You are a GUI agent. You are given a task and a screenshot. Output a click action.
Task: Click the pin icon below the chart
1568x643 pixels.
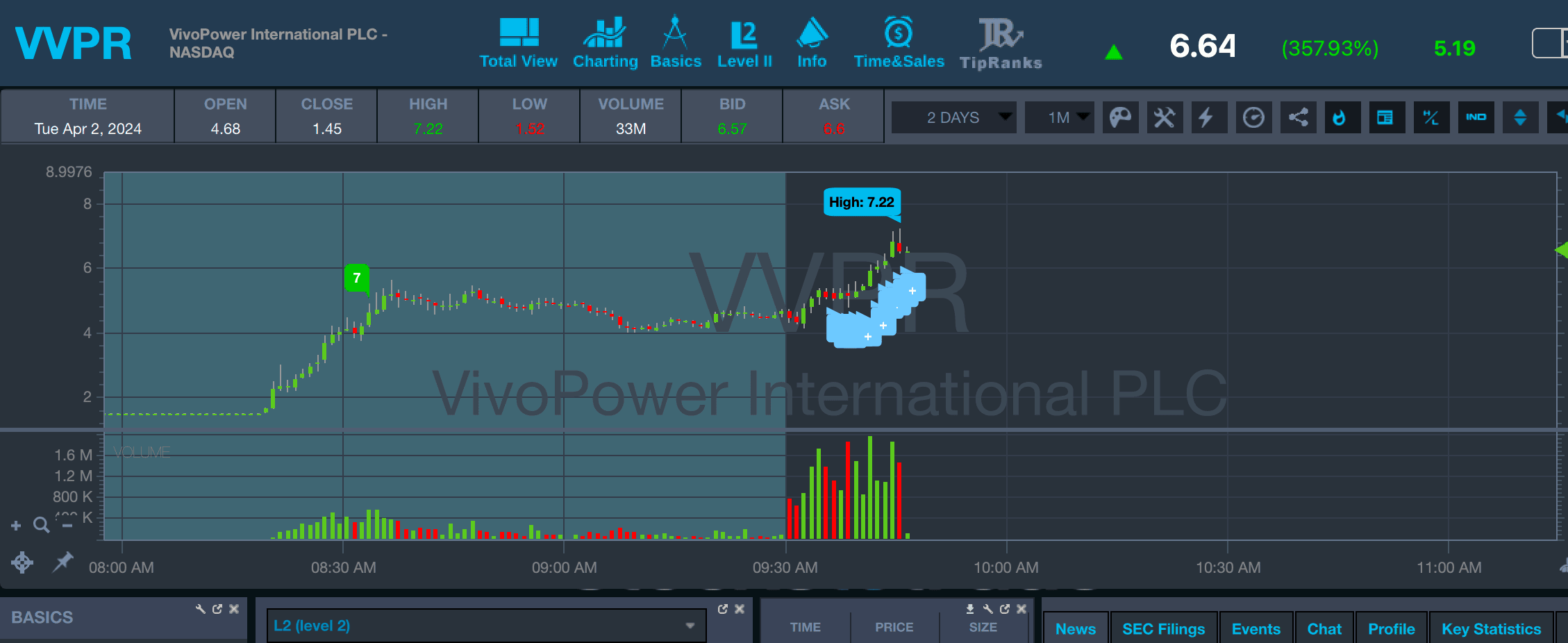coord(63,561)
